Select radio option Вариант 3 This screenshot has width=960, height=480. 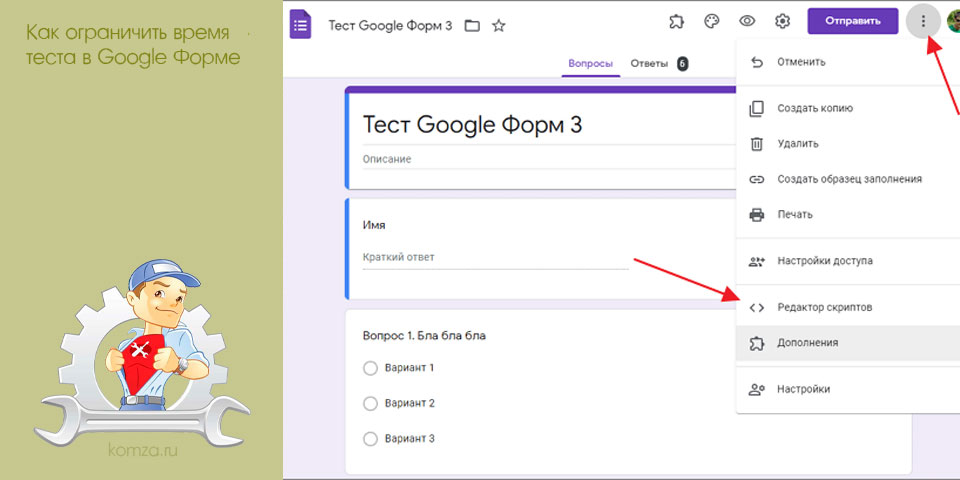coord(370,439)
